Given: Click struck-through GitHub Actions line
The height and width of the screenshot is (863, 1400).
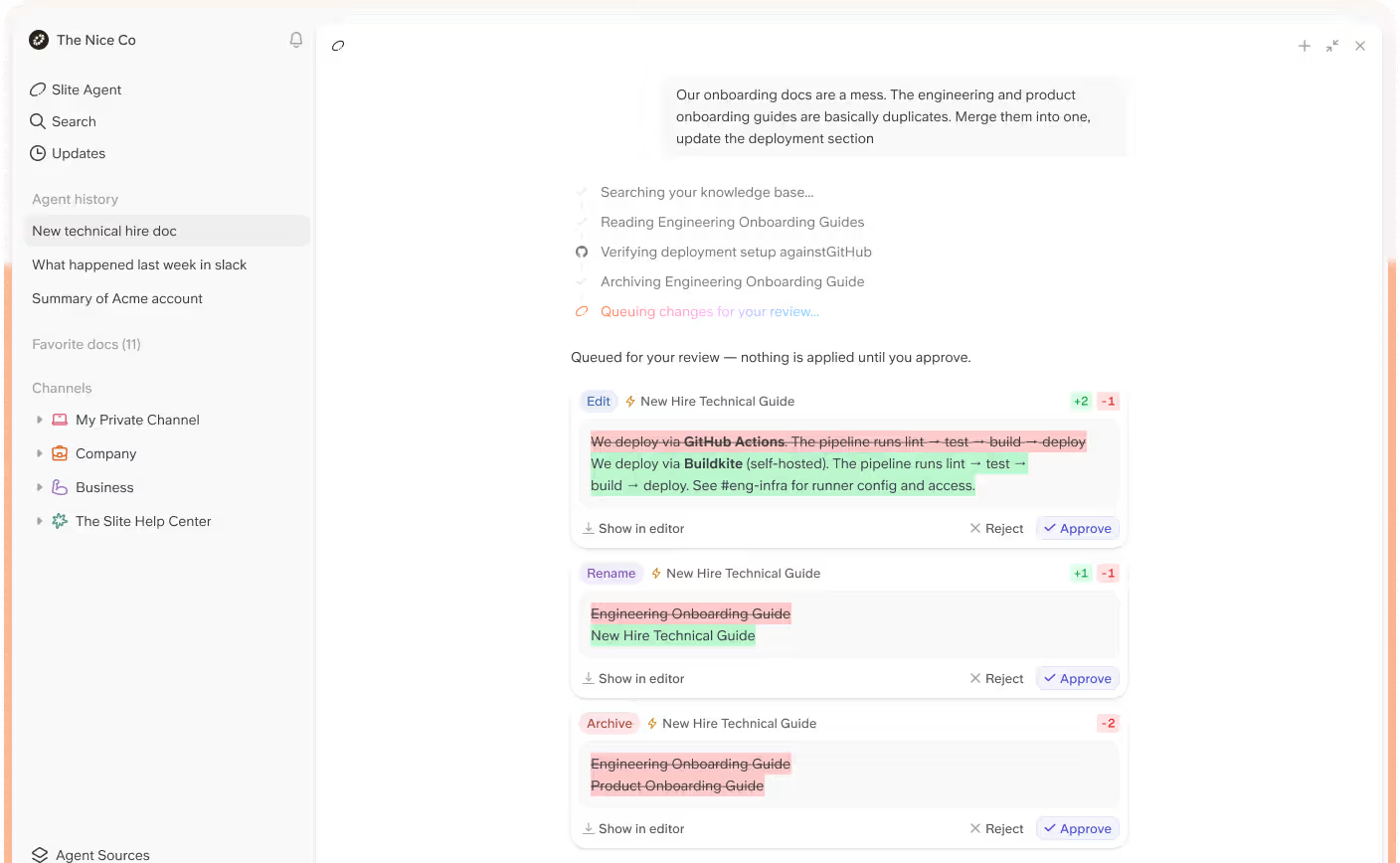Looking at the screenshot, I should [838, 441].
